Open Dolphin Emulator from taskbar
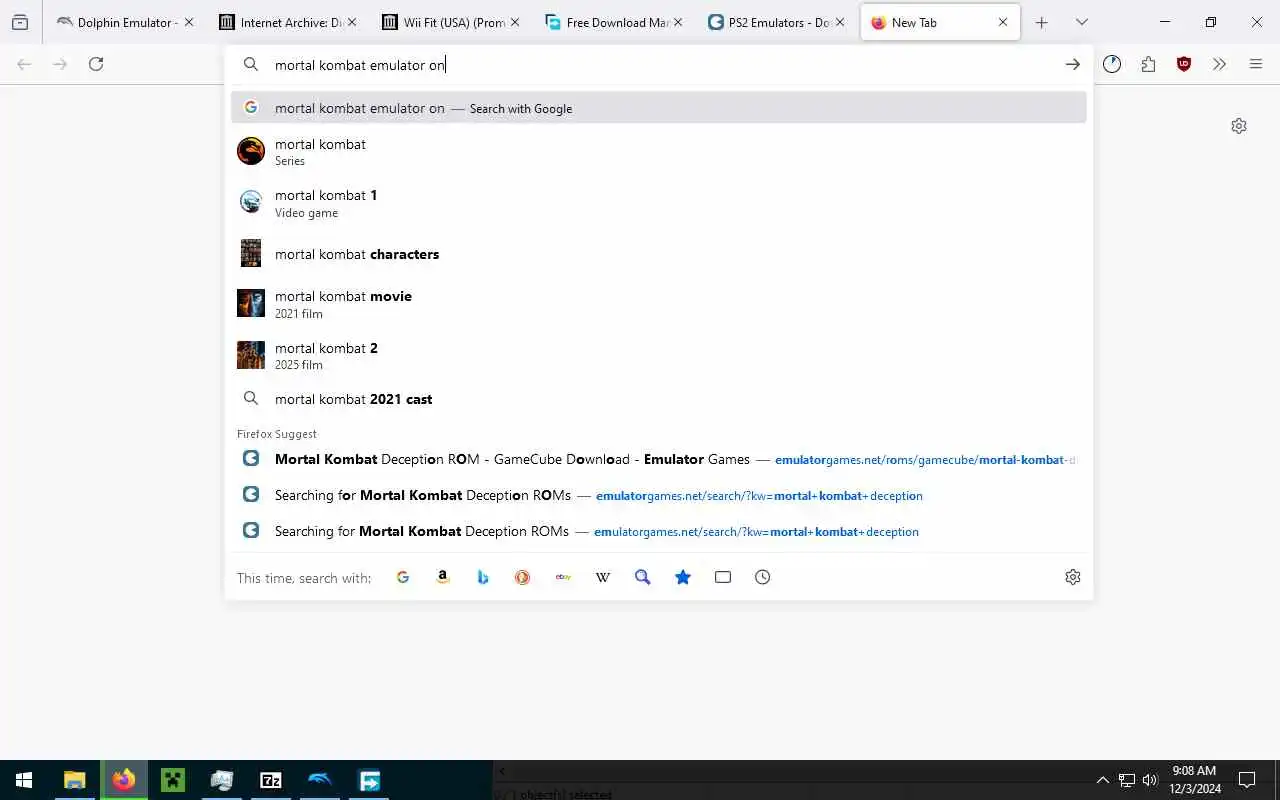 coord(320,780)
